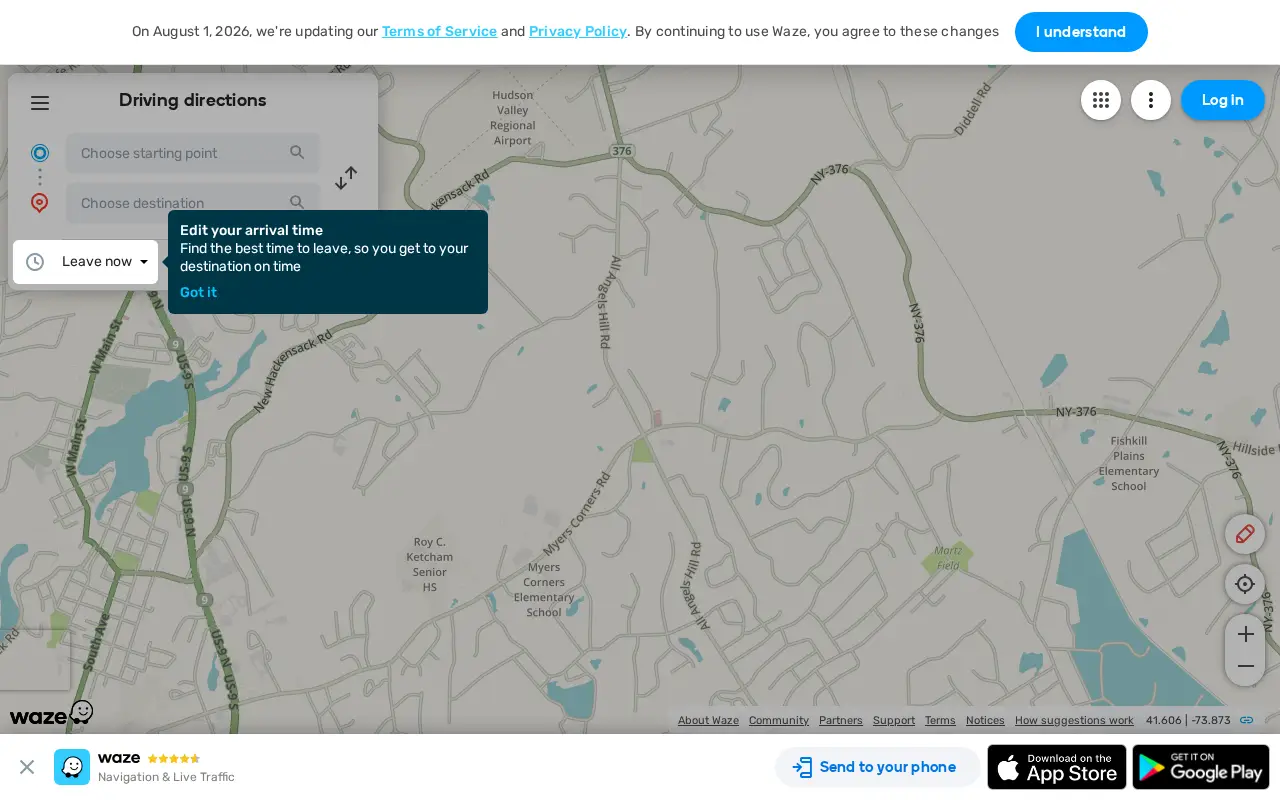Open the Community footer link

[779, 720]
